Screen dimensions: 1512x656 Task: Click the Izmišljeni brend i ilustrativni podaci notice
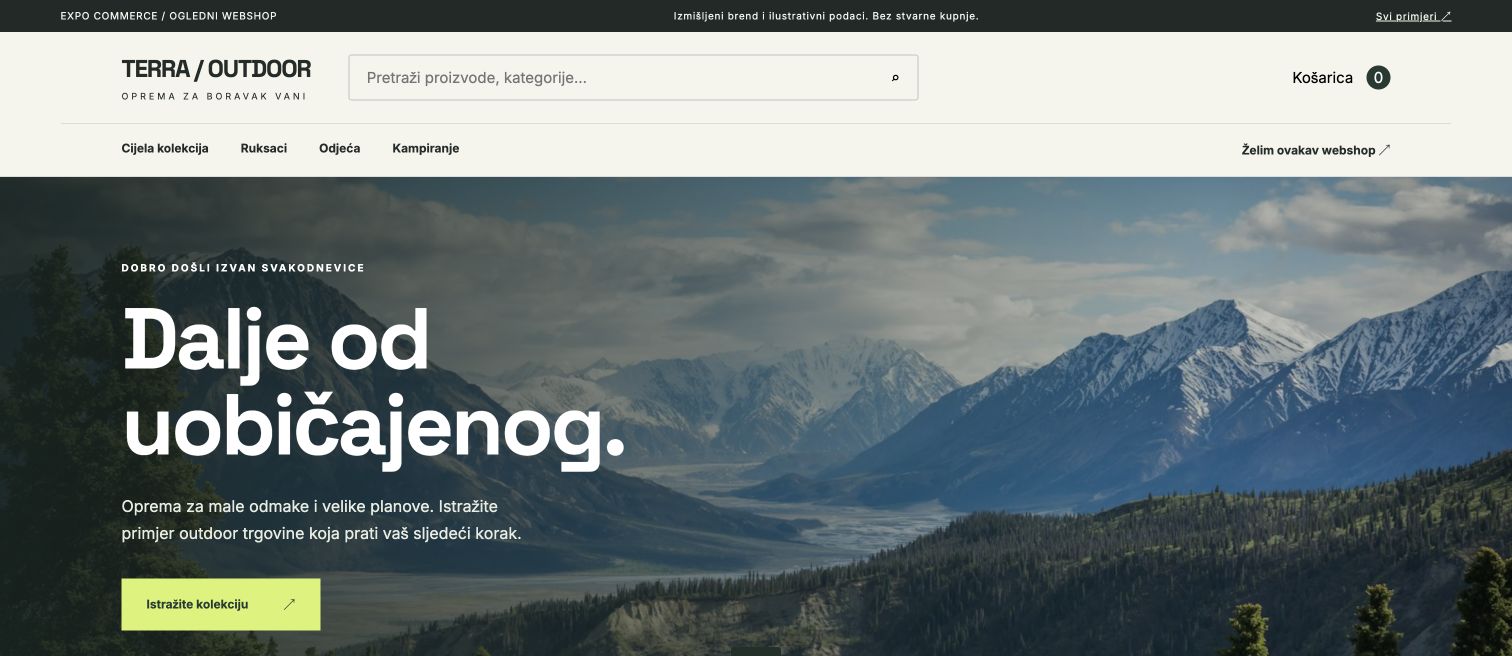[x=828, y=16]
